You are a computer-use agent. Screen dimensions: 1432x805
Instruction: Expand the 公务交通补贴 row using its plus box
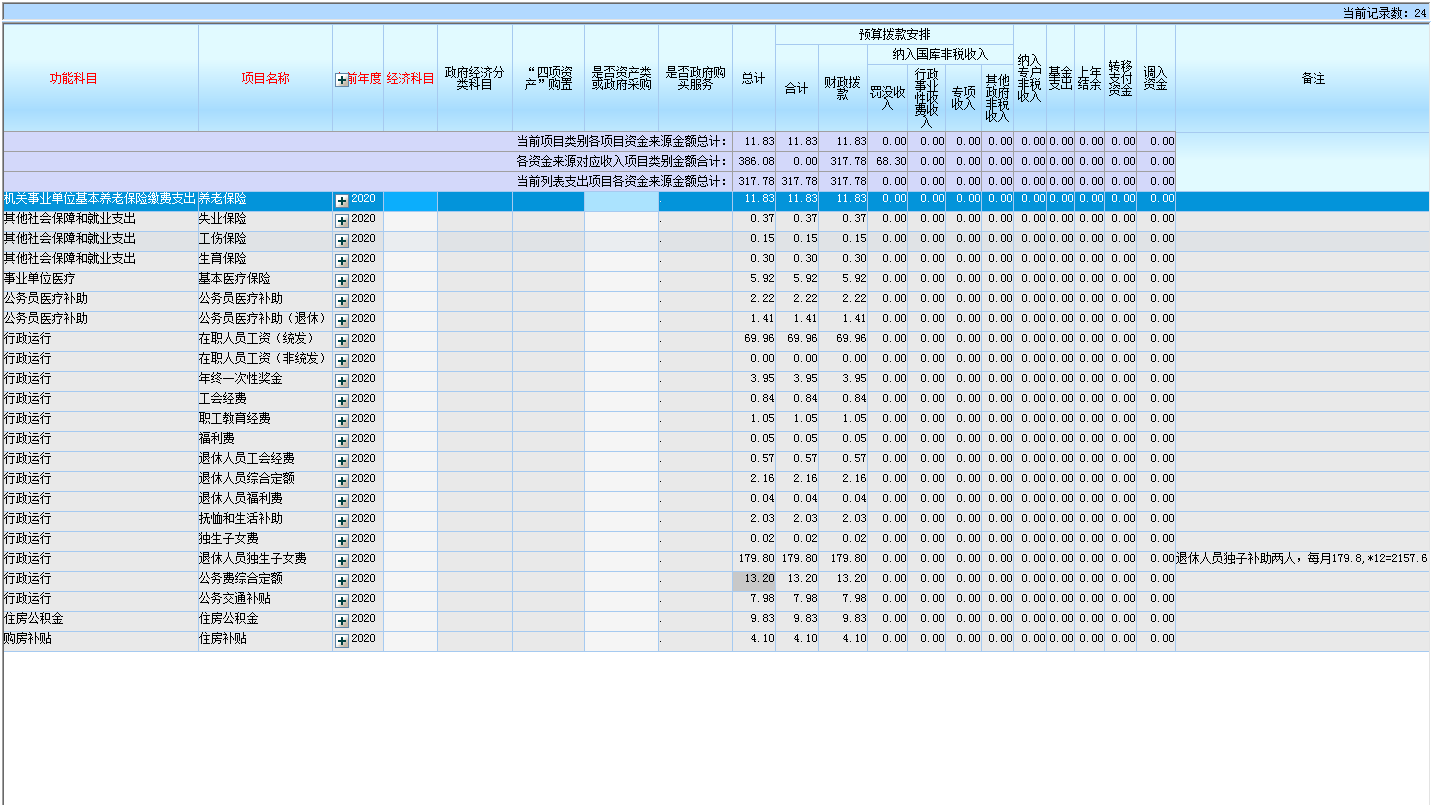pos(342,601)
